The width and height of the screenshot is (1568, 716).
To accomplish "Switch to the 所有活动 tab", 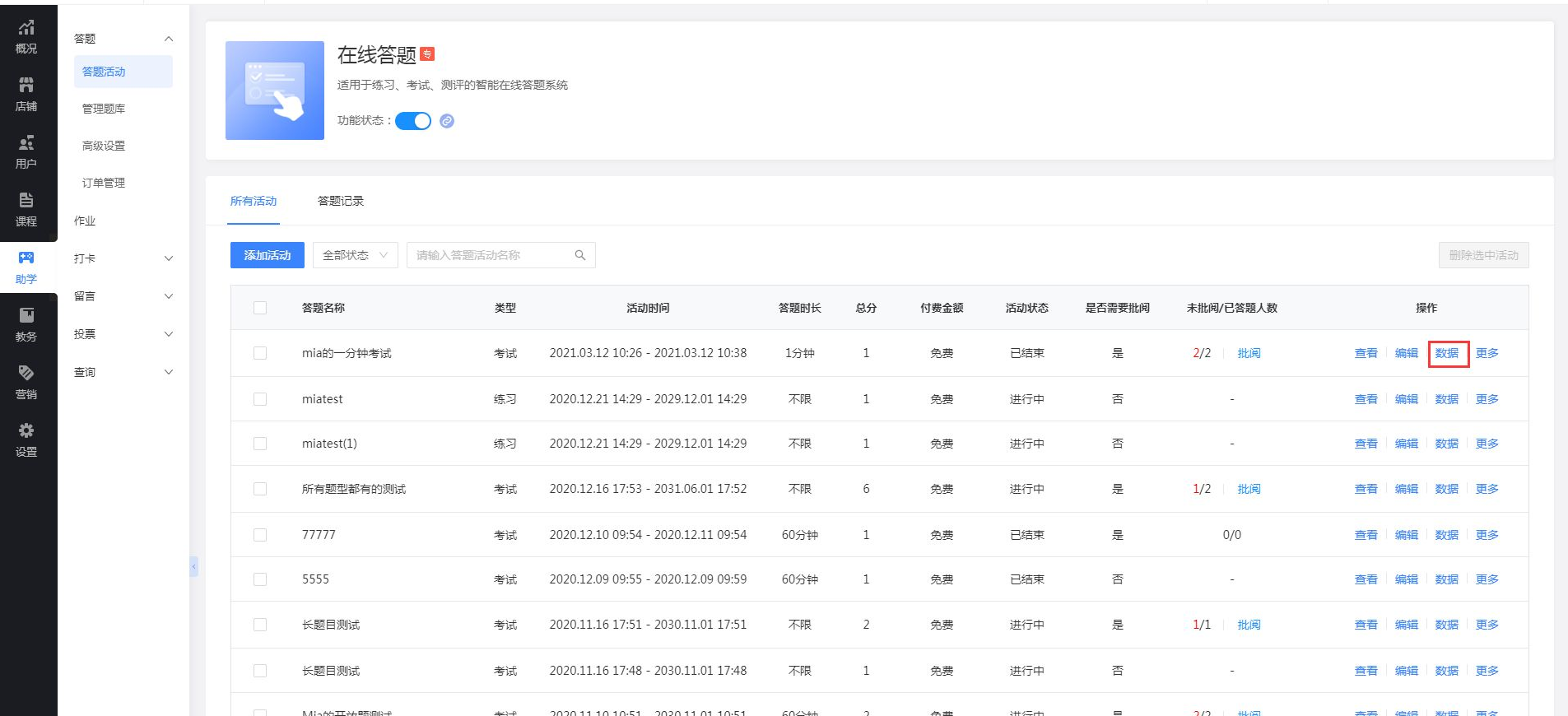I will (254, 201).
